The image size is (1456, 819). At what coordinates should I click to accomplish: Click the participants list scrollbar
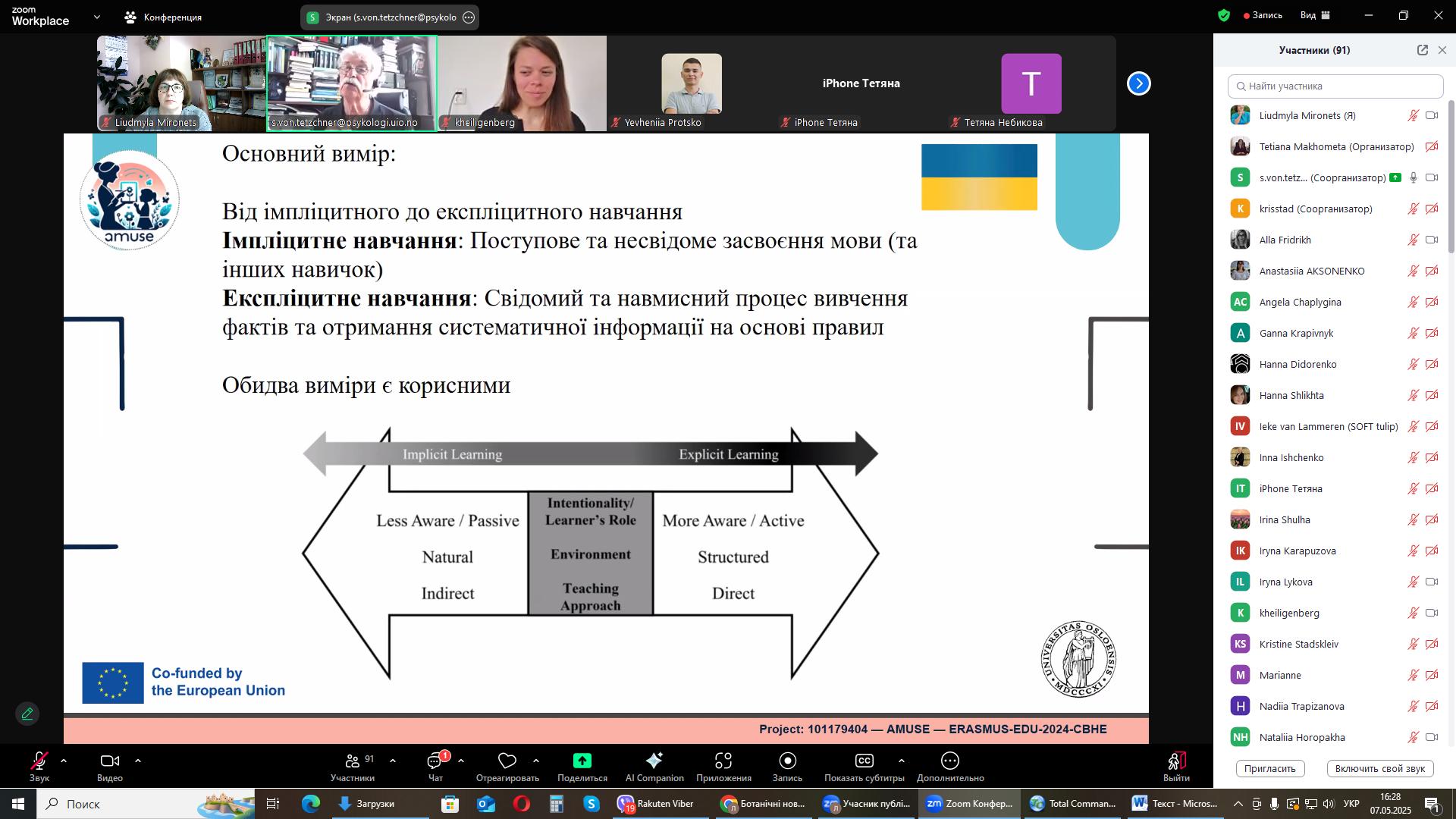click(x=1451, y=176)
